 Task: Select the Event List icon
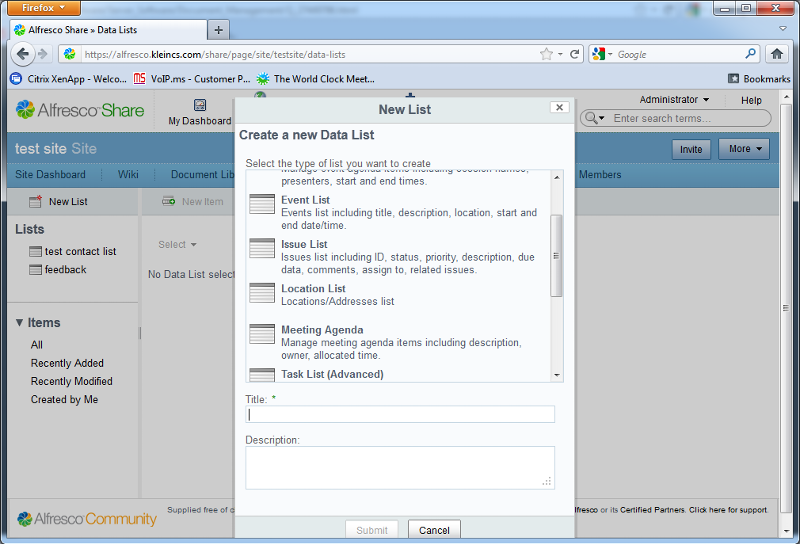(x=262, y=204)
